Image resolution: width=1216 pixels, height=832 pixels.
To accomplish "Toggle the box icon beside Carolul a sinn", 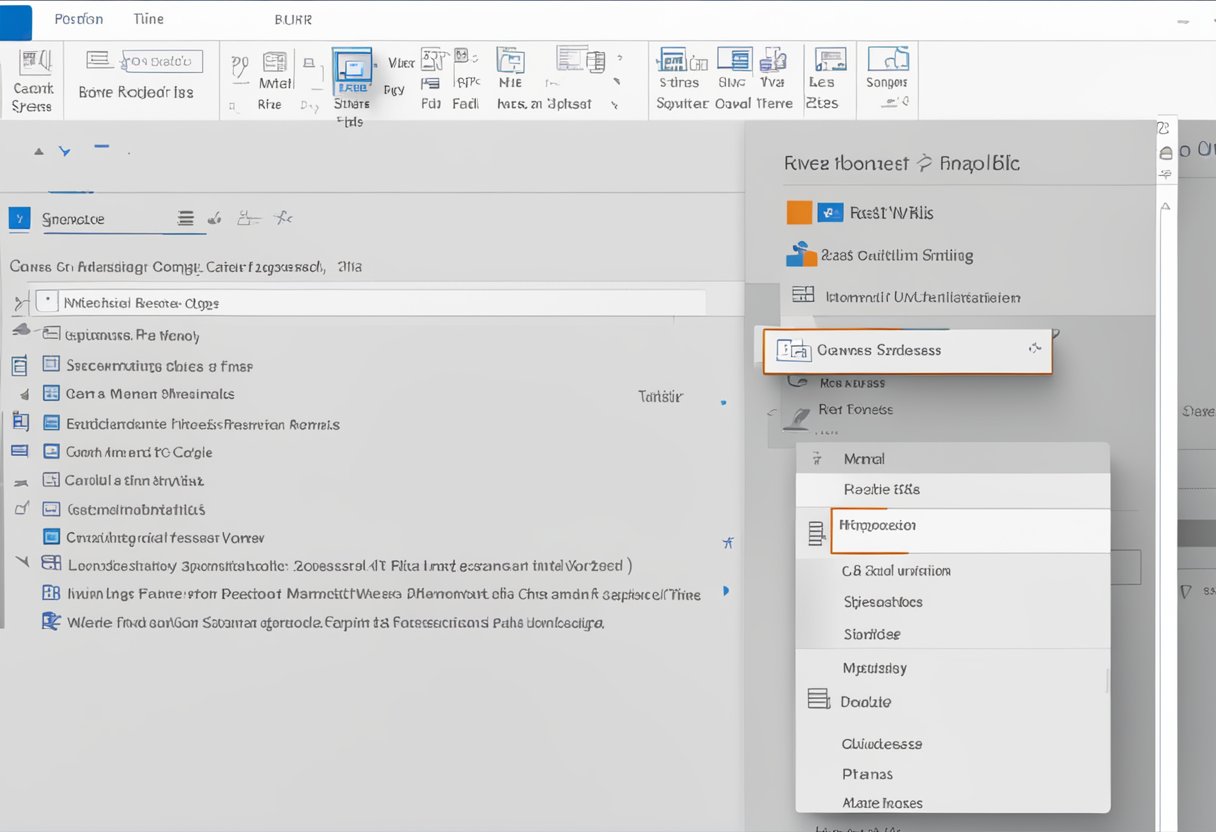I will 50,480.
